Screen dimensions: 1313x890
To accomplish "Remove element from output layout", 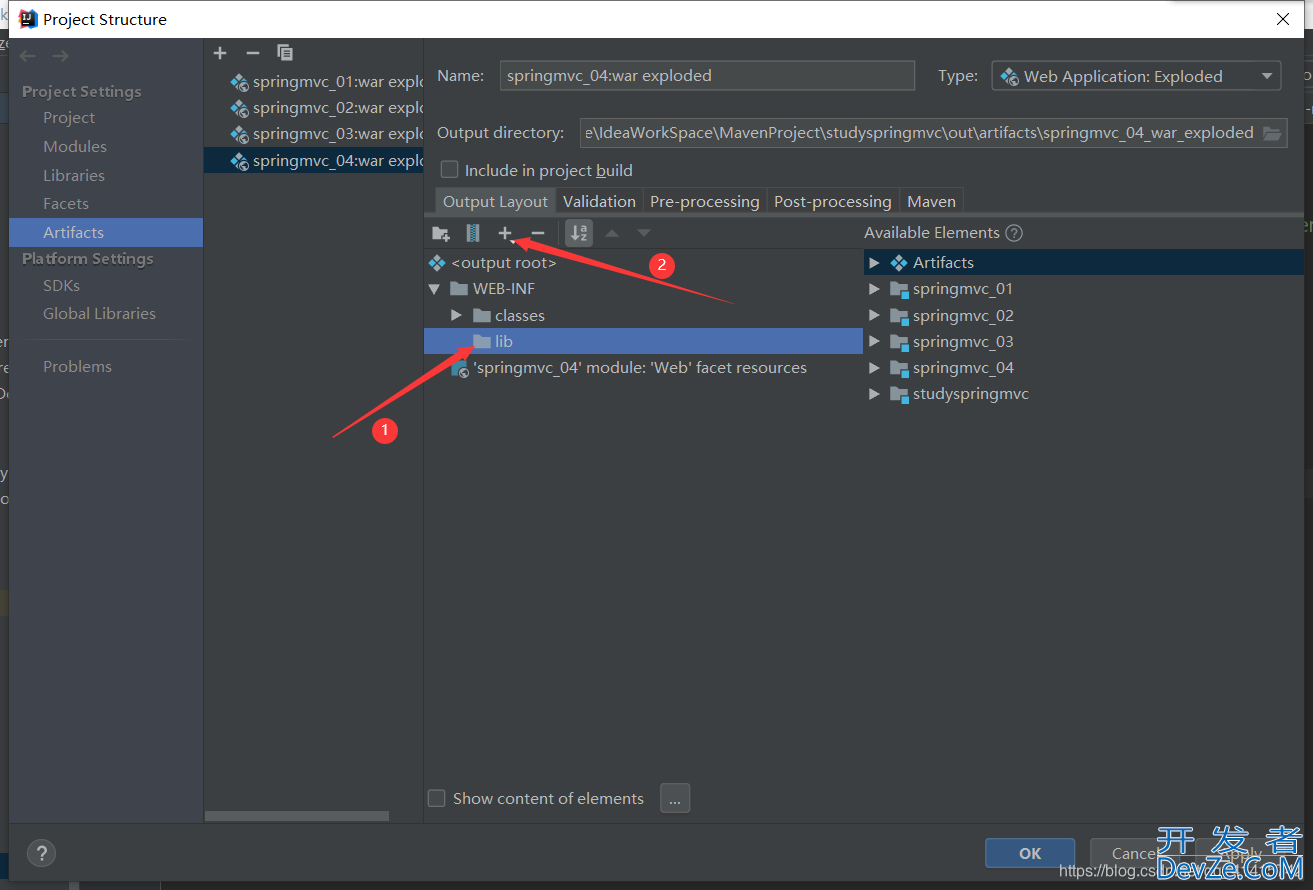I will [538, 233].
